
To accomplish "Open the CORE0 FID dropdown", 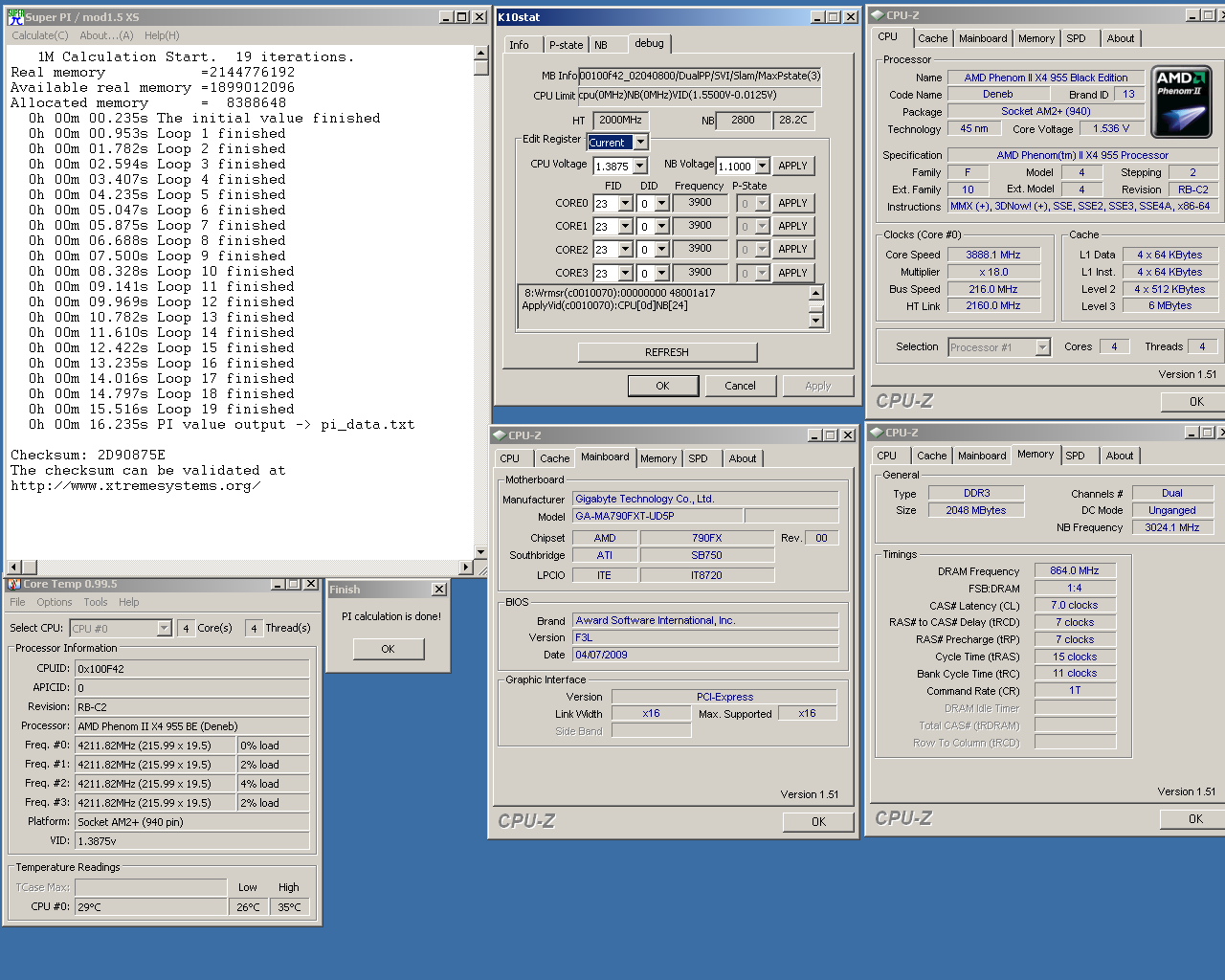I will tap(626, 204).
